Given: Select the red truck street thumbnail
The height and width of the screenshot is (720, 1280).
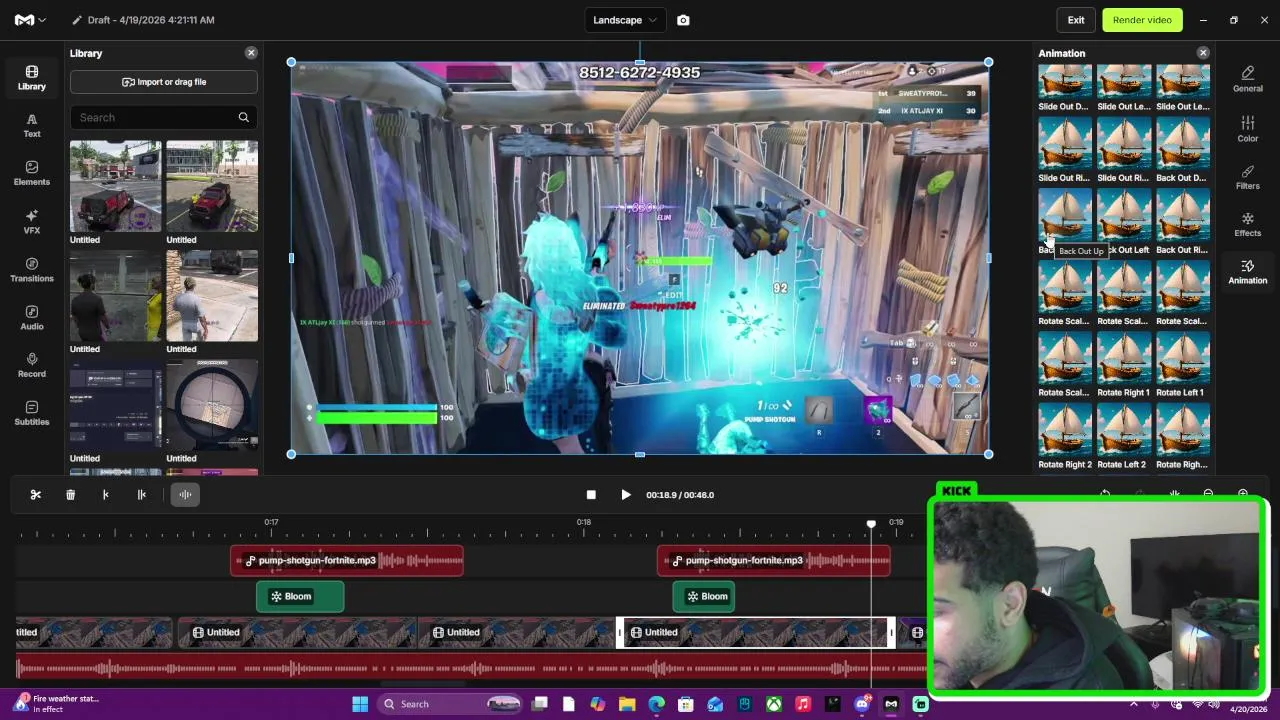Looking at the screenshot, I should point(212,186).
